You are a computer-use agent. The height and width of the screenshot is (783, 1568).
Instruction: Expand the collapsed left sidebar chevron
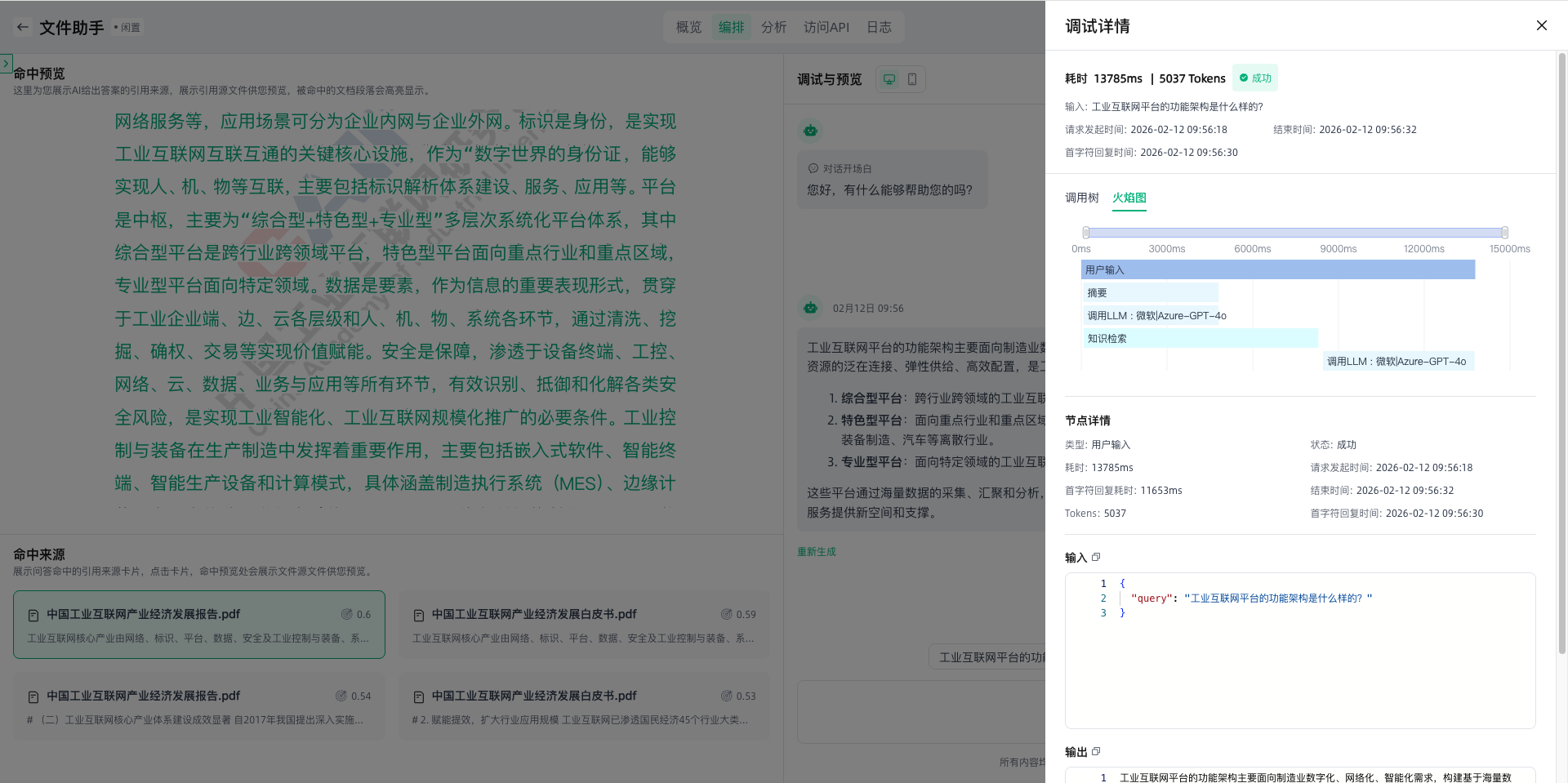(x=6, y=63)
